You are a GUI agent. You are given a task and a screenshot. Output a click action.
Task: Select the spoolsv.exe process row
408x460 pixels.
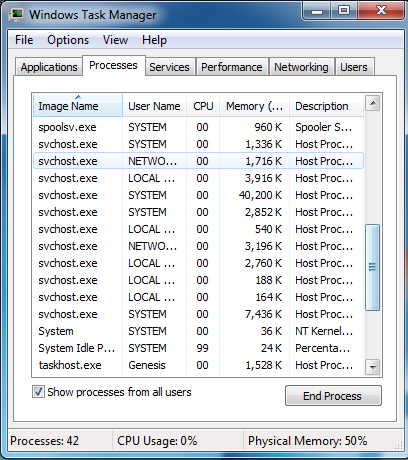(198, 127)
